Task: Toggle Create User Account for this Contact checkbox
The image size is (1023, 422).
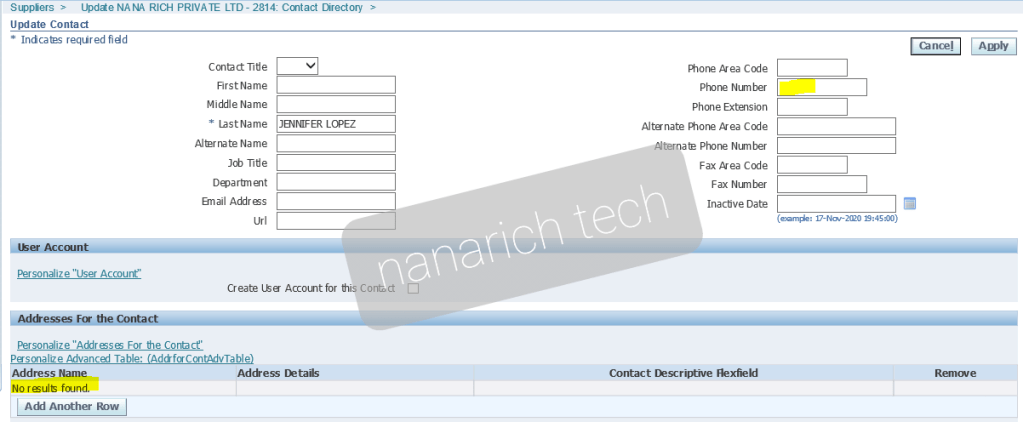Action: click(412, 288)
